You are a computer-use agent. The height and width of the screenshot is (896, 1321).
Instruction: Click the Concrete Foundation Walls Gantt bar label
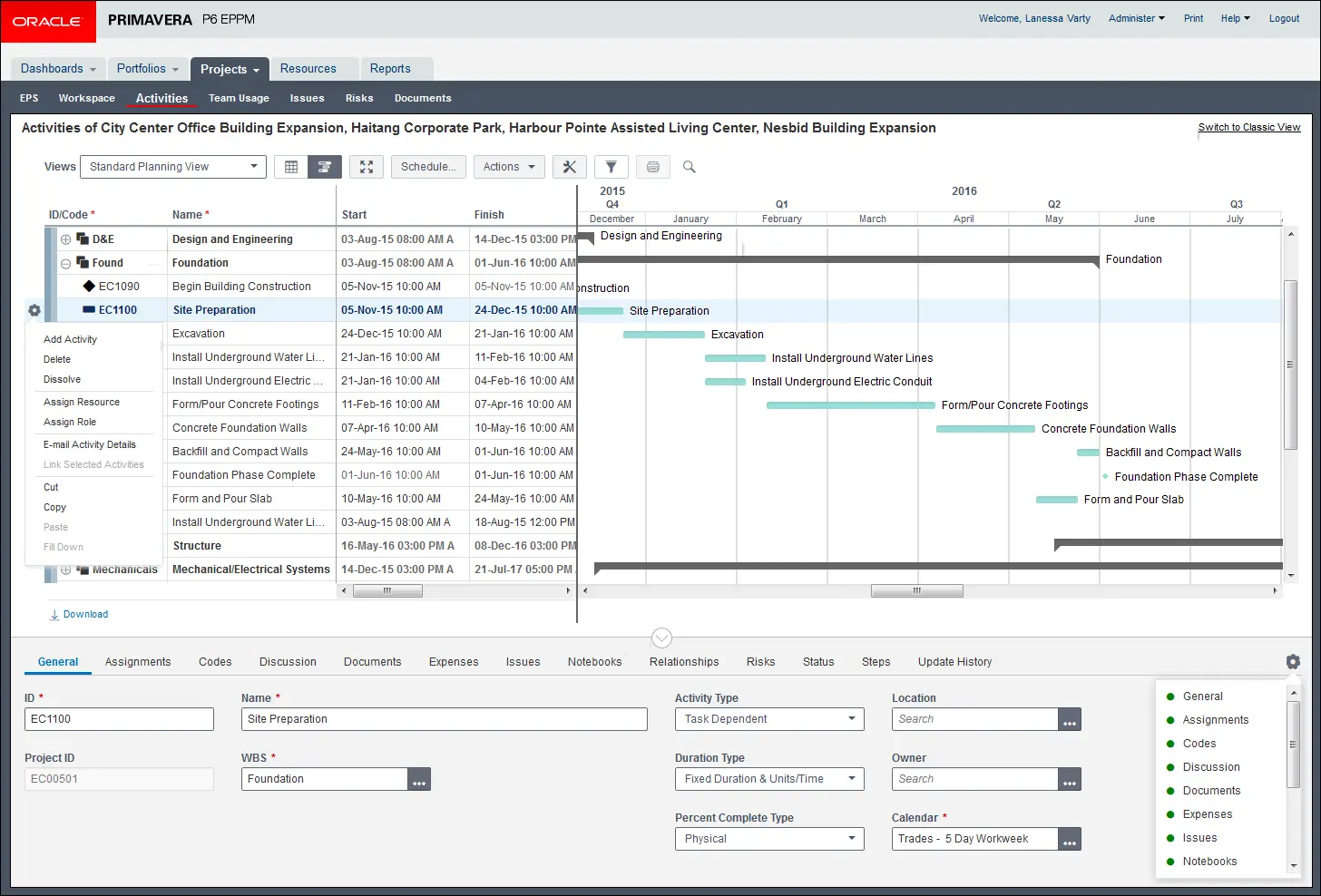tap(1109, 429)
